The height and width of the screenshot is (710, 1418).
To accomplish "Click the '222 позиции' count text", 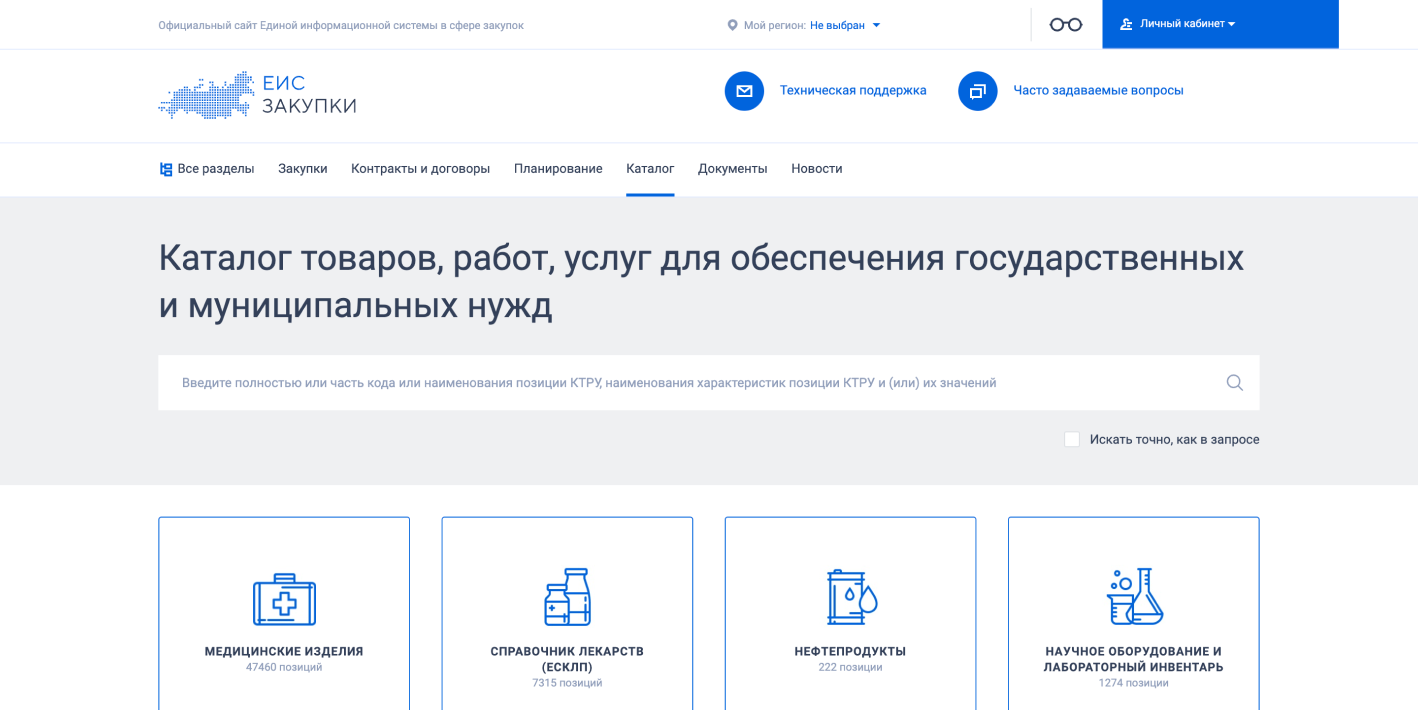I will coord(850,668).
